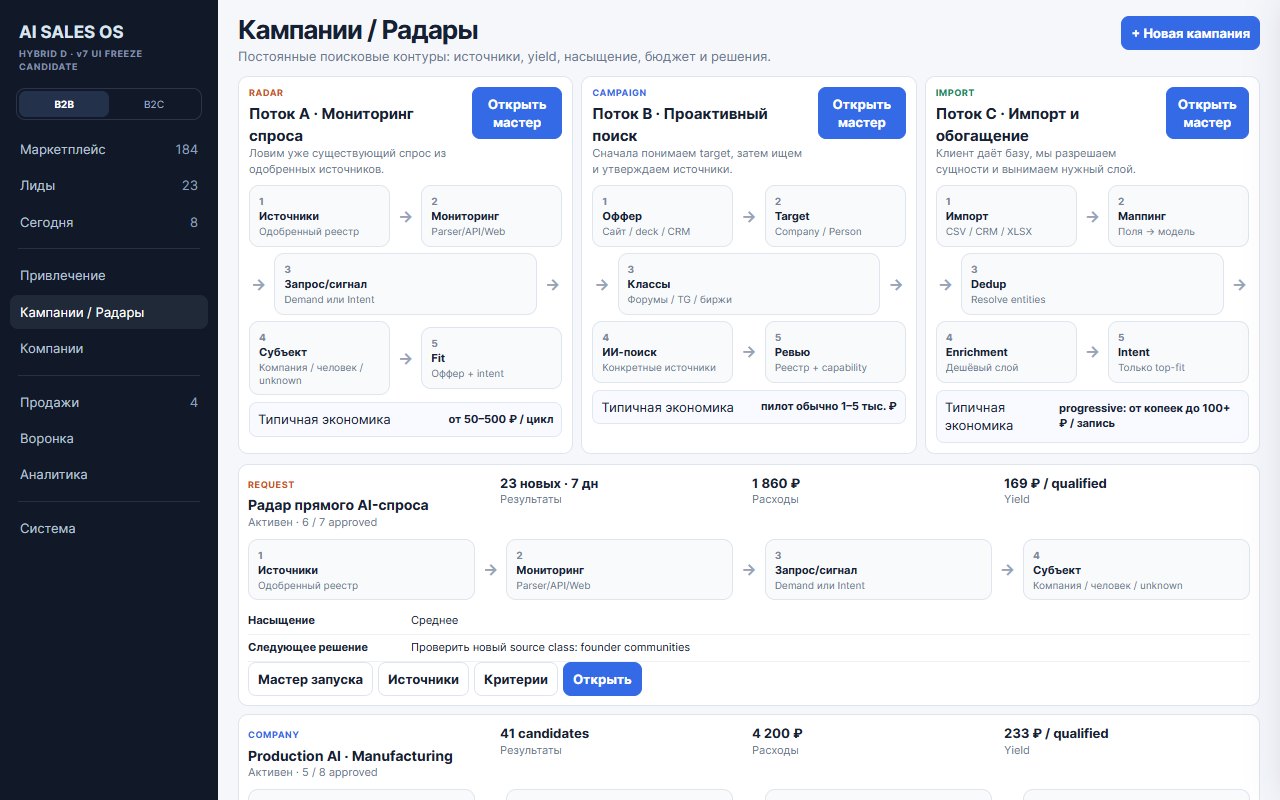
Task: Open Воронка in the sidebar
Action: click(109, 438)
